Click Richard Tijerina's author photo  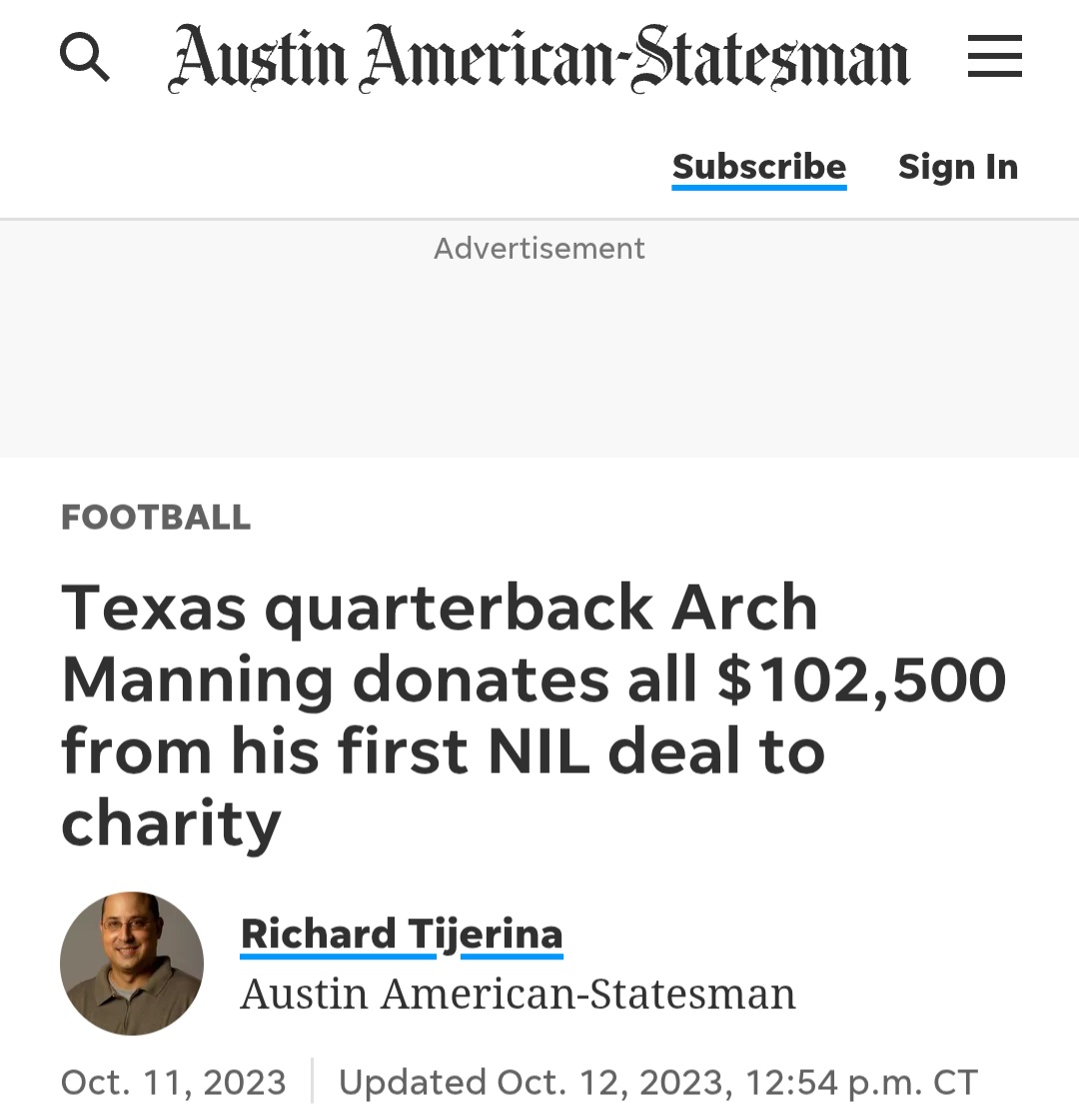point(132,963)
